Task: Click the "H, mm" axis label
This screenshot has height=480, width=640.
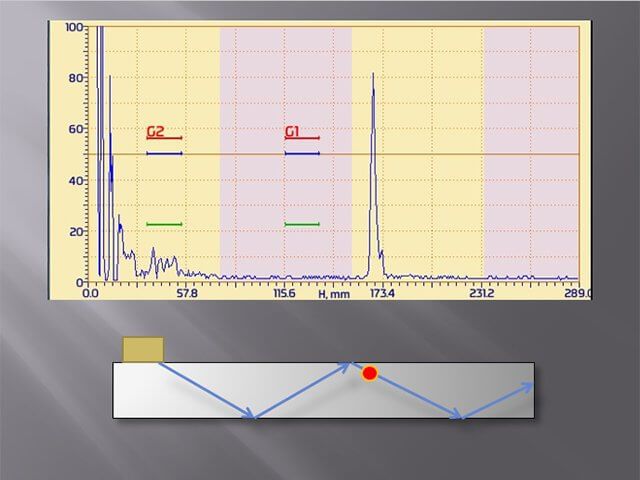Action: 334,294
